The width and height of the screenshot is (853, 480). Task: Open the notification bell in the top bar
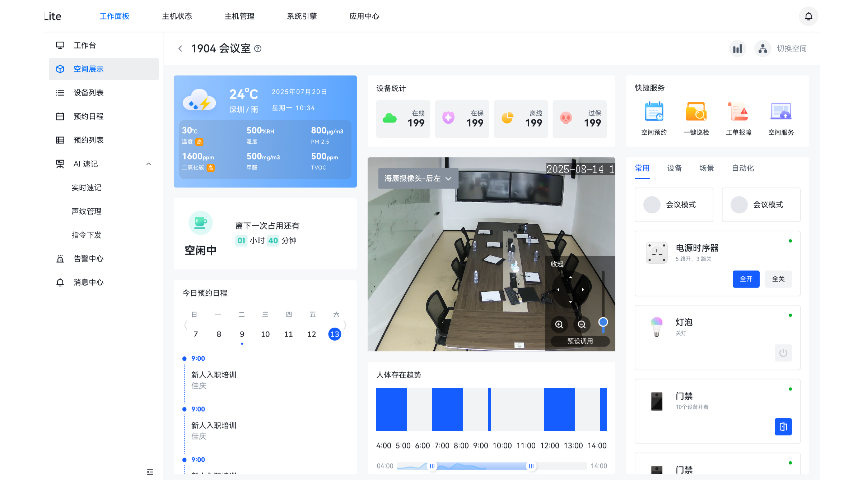tap(808, 16)
